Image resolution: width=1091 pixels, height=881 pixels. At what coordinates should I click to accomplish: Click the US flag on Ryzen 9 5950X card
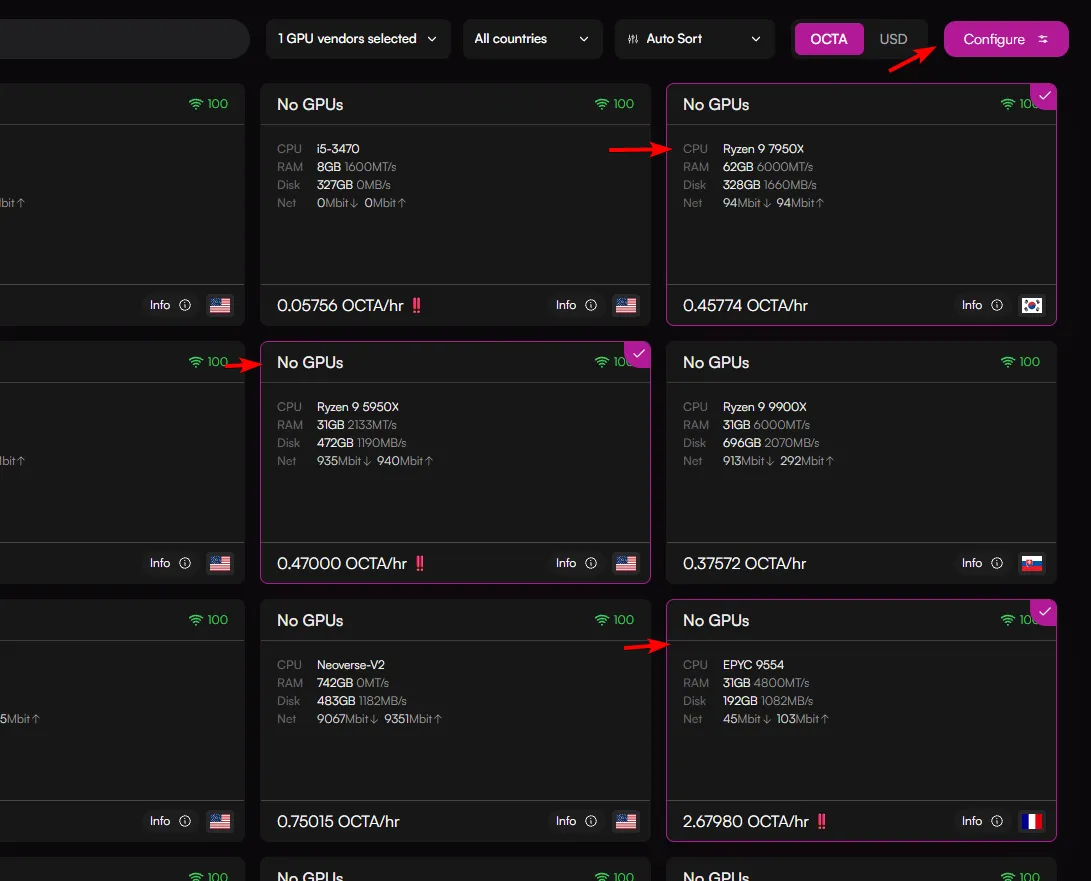pos(626,563)
